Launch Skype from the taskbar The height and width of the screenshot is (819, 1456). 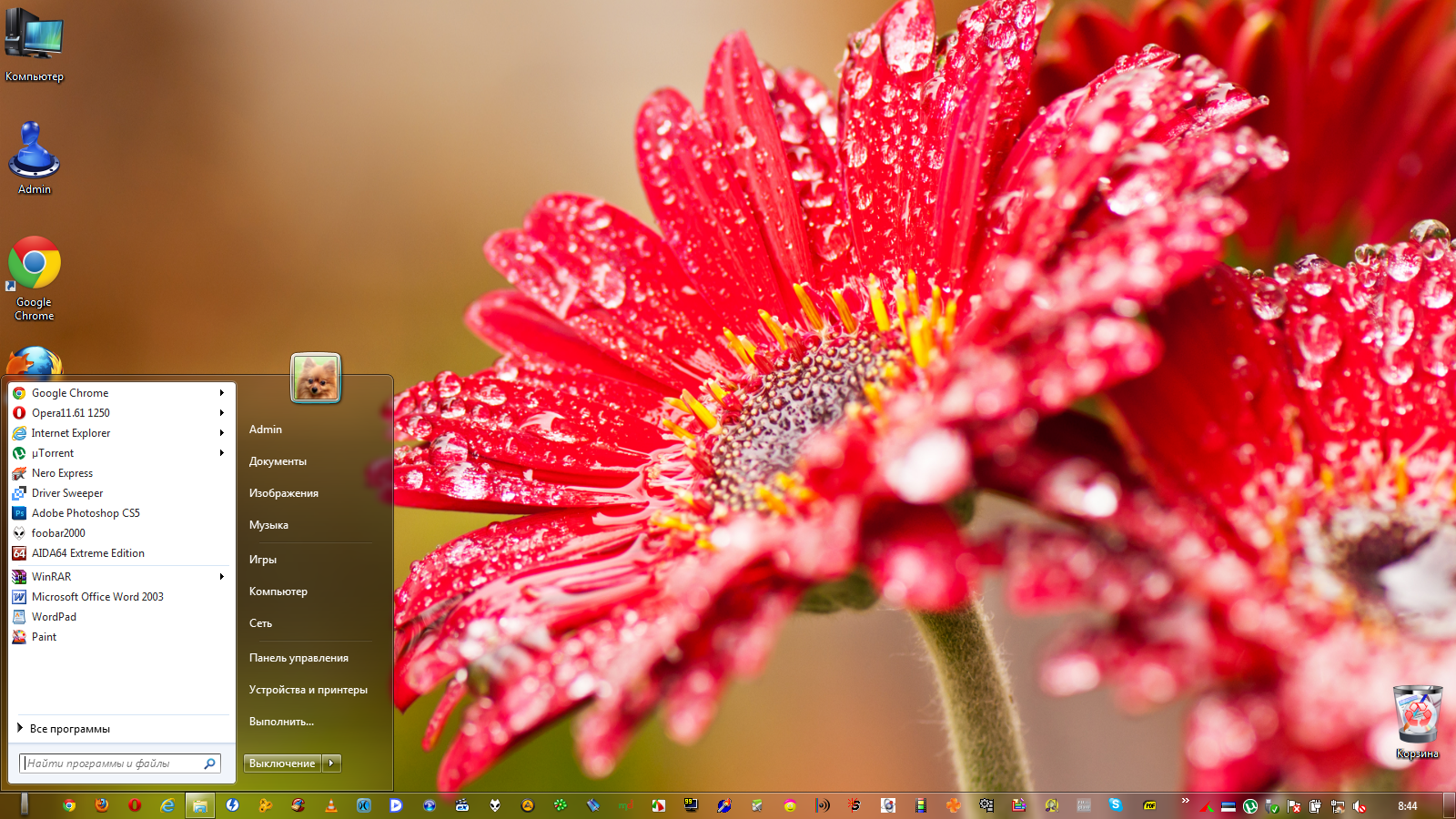click(x=1116, y=805)
